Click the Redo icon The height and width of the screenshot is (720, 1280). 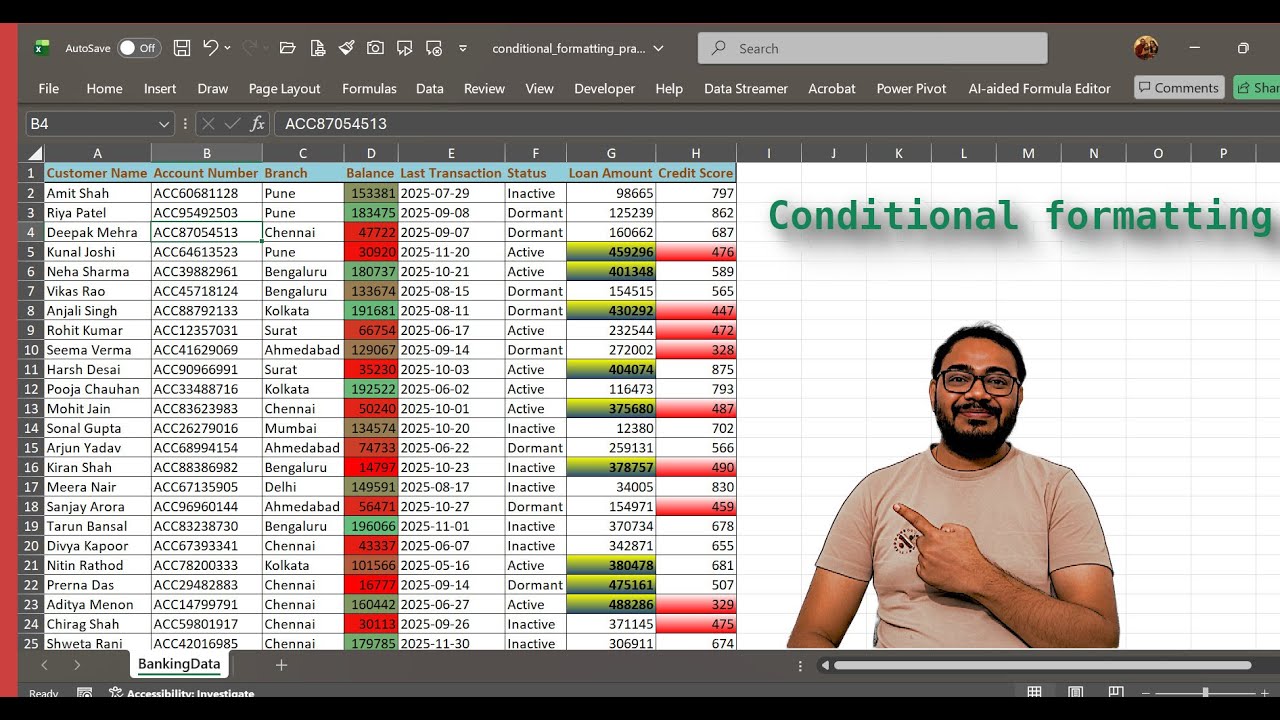click(x=249, y=47)
